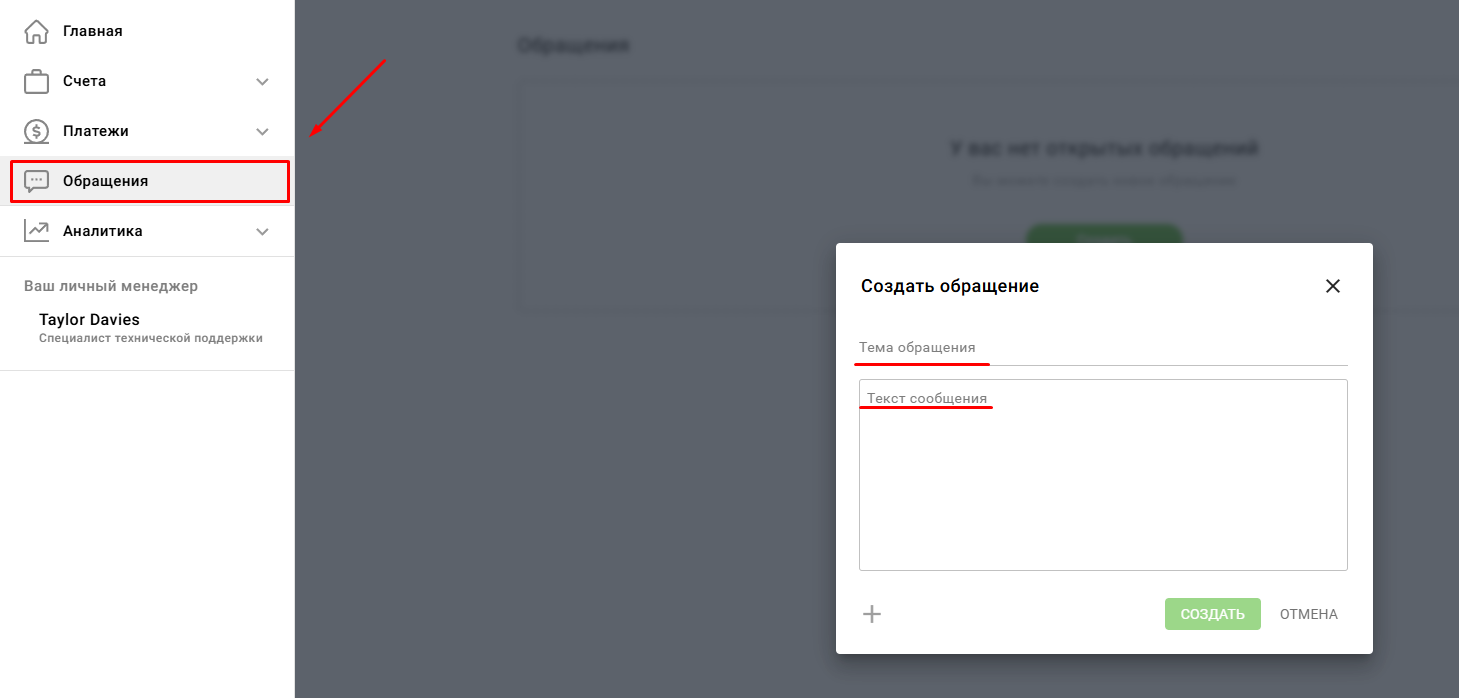1459x698 pixels.
Task: Open the Платежи menu label
Action: point(95,131)
